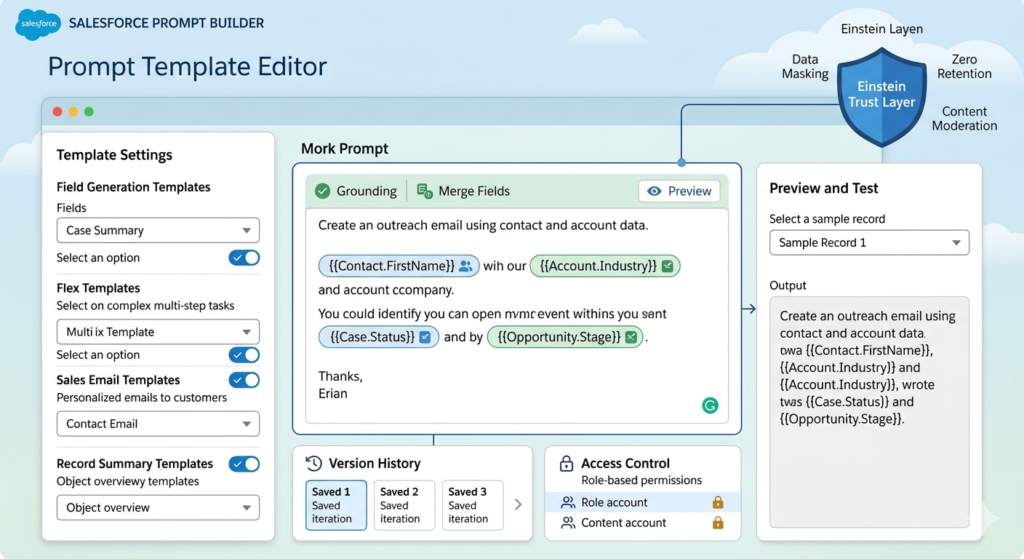Click 'Object overviewy templates' text

click(127, 481)
